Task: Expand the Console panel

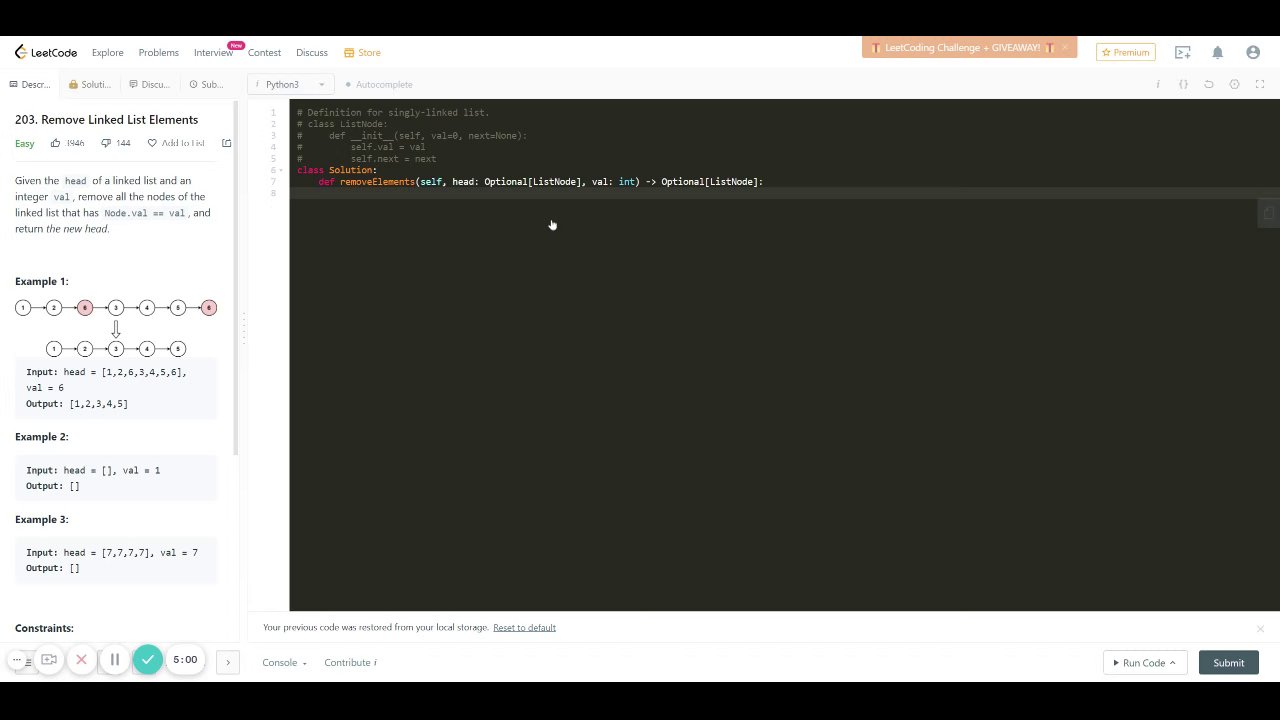Action: (284, 662)
